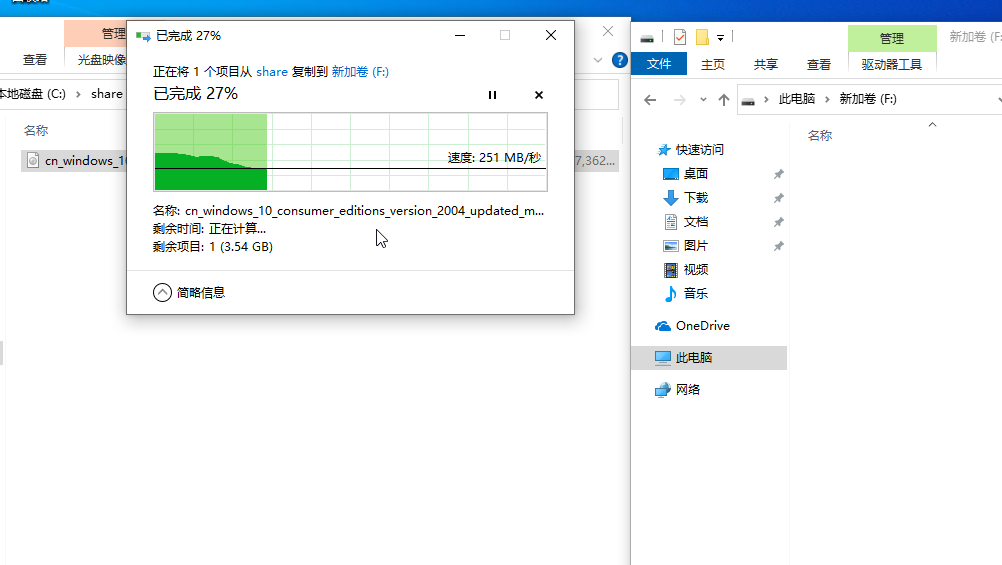The image size is (1002, 565).
Task: Click the copy speed progress graph
Action: [x=350, y=151]
